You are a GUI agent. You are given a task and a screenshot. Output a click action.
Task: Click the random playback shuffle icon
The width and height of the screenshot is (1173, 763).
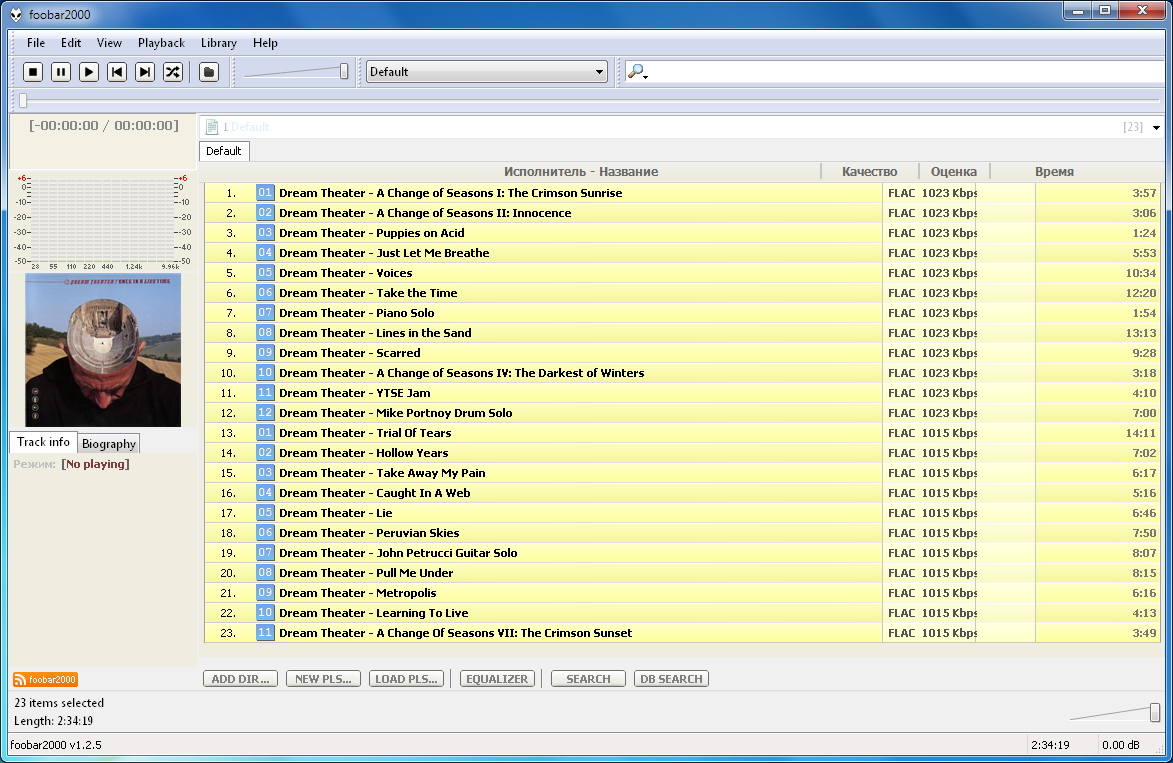pos(173,72)
